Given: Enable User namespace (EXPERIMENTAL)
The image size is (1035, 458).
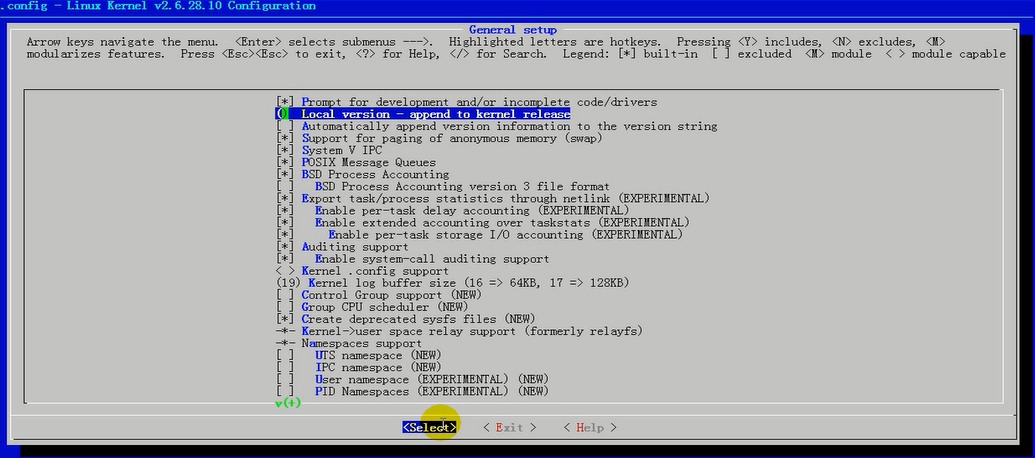Looking at the screenshot, I should (413, 379).
